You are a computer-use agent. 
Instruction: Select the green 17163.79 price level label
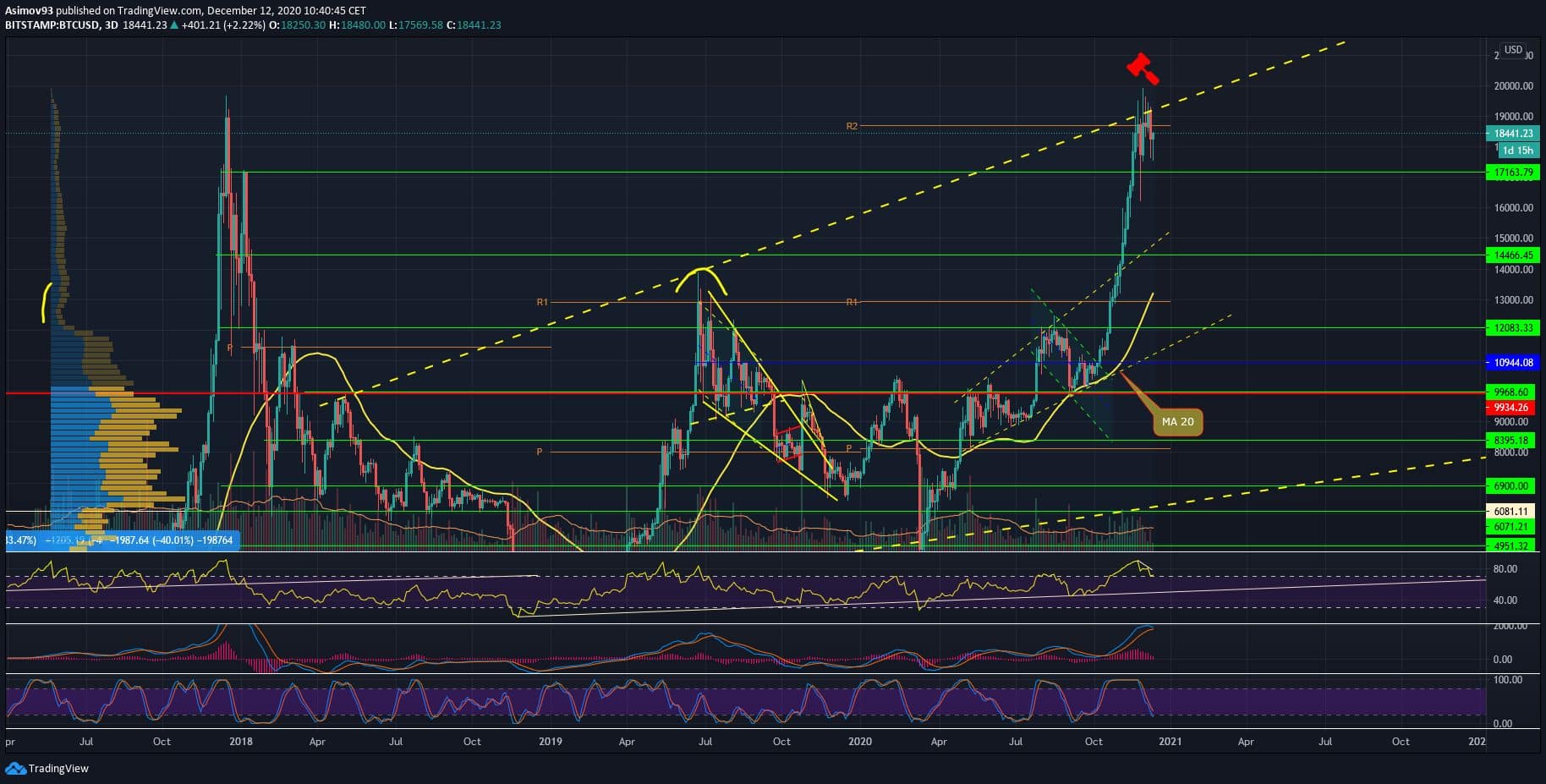[x=1513, y=173]
